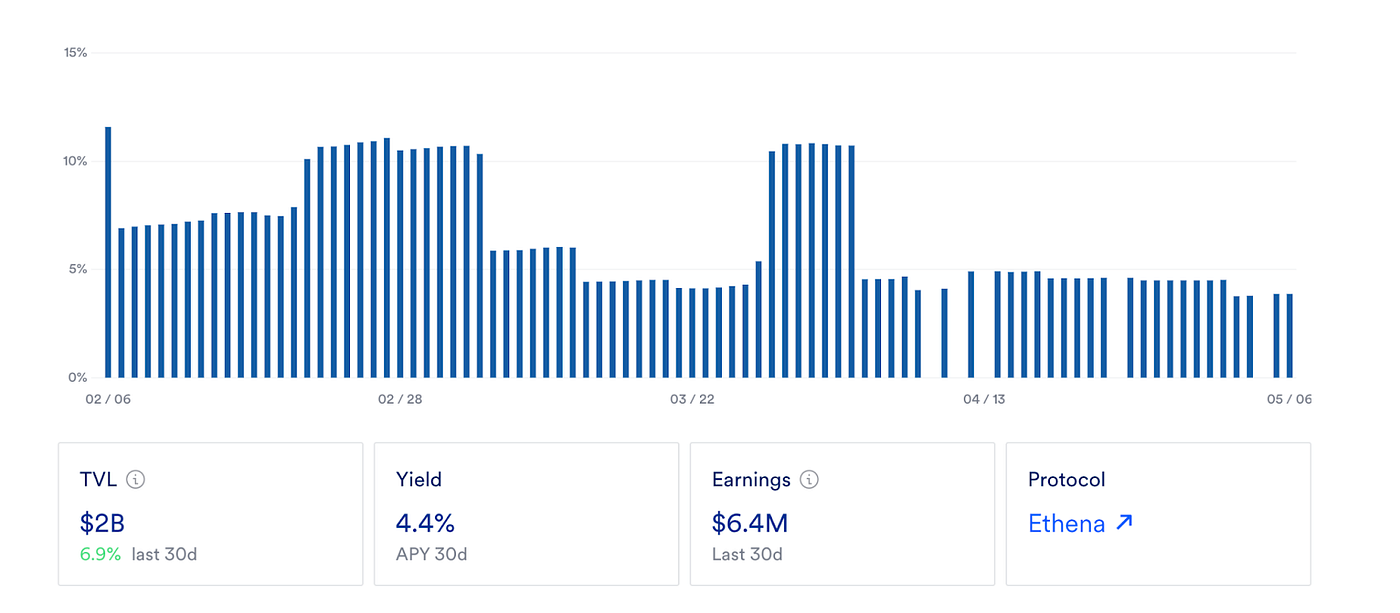Viewport: 1400px width, 613px height.
Task: Click the 04 / 13 date label
Action: [x=984, y=399]
